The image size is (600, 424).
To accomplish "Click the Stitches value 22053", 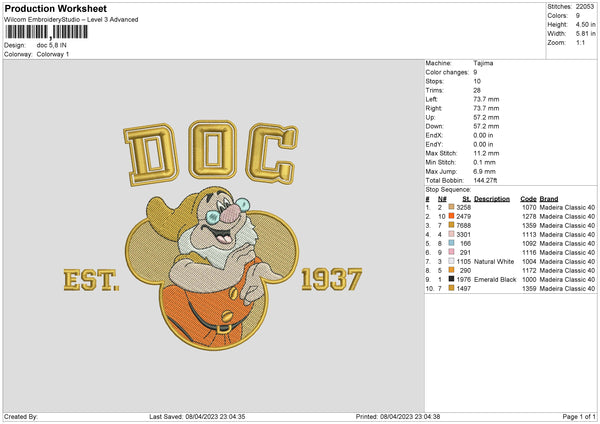I will 585,7.
